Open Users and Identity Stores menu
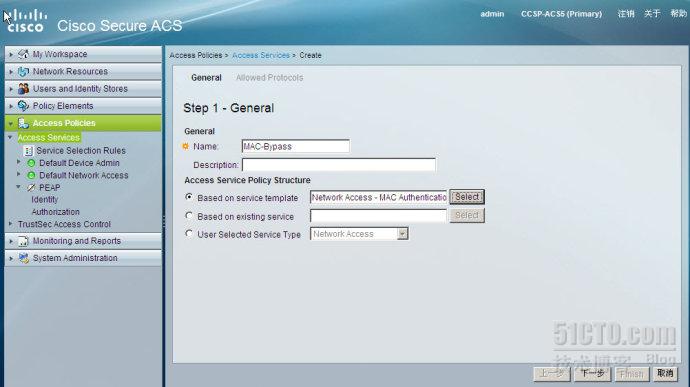Viewport: 690px width, 387px height. [83, 88]
